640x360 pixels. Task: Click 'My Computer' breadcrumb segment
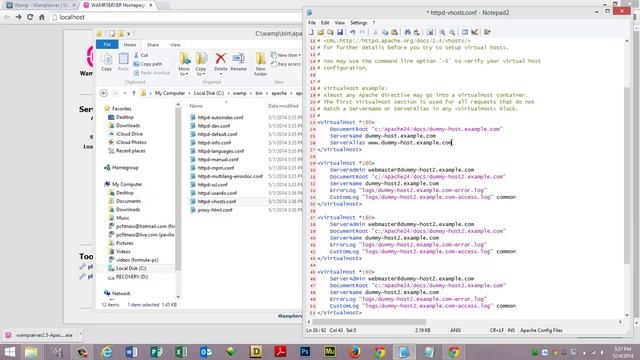tap(170, 93)
